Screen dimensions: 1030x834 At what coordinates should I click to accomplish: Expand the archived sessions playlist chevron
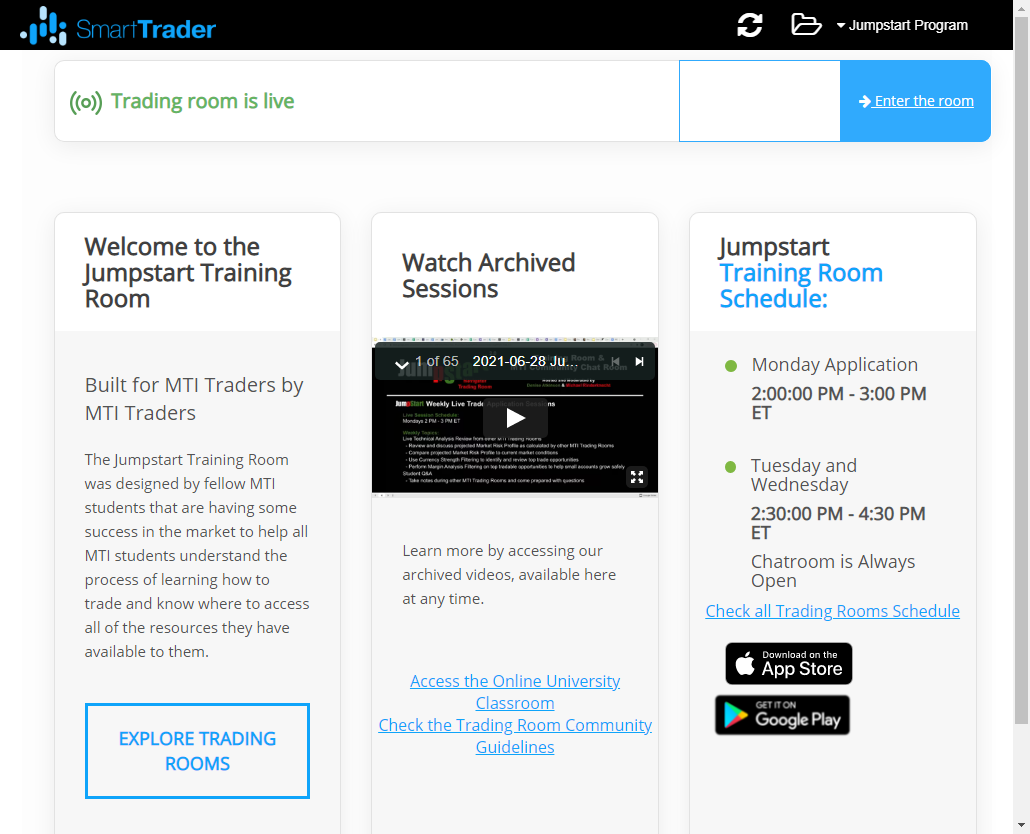[x=401, y=362]
